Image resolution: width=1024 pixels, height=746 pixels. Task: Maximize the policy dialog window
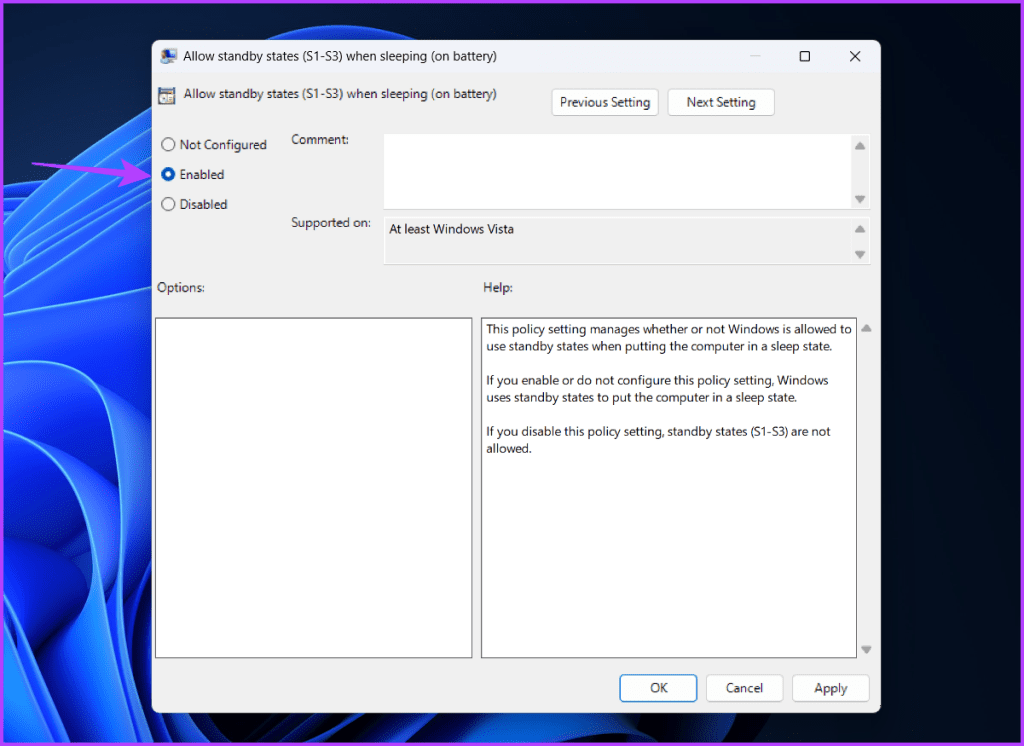[805, 56]
